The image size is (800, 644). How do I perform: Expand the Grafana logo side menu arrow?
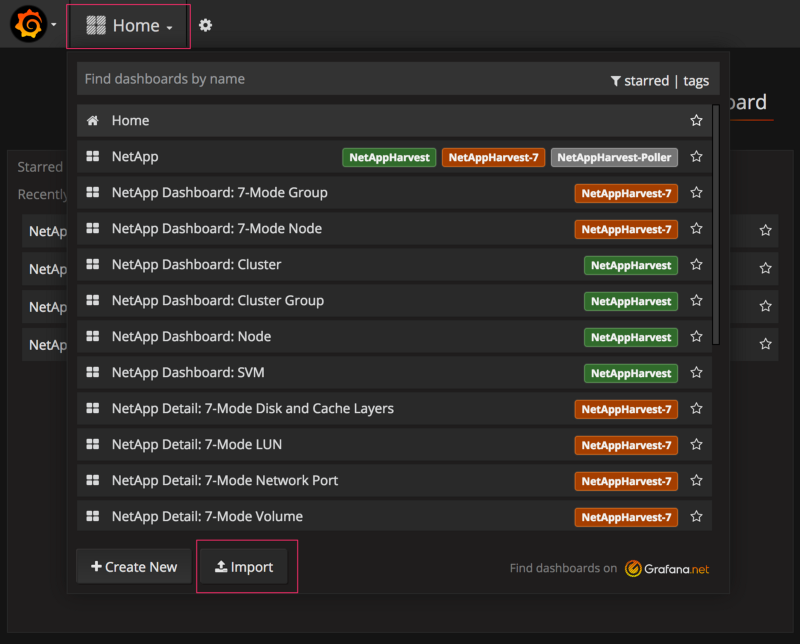[54, 25]
